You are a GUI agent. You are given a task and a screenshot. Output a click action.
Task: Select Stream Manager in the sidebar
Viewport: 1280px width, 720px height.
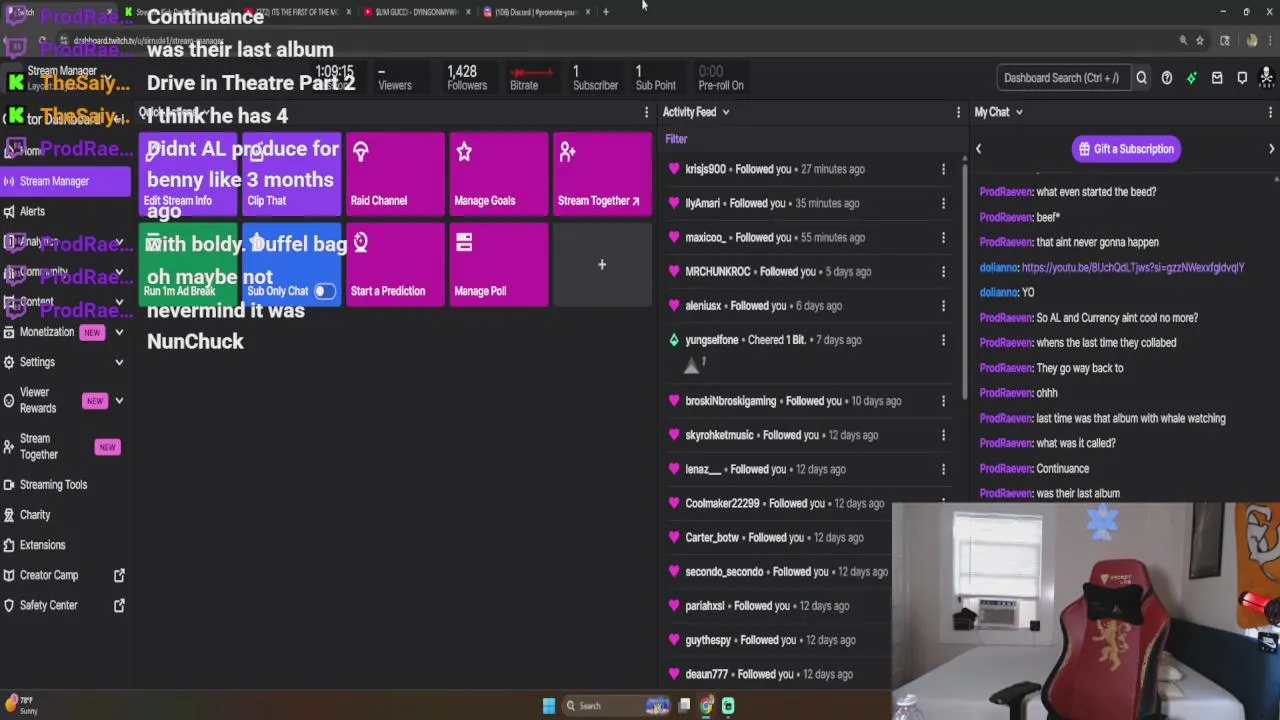tap(65, 181)
